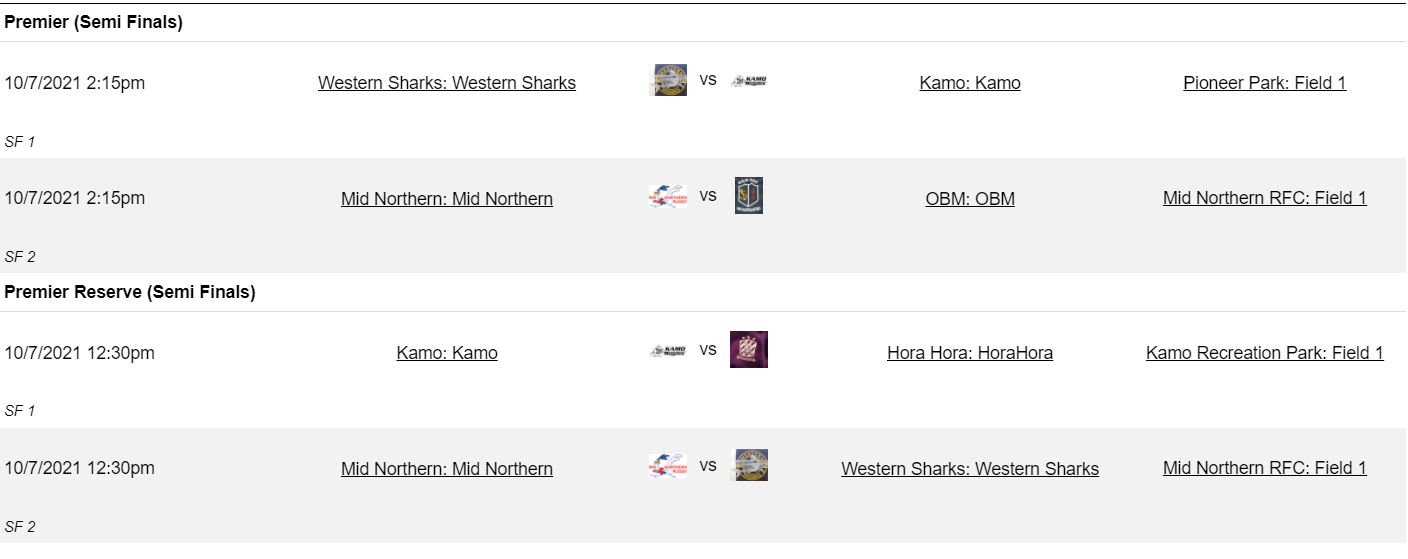Open Kamo away team link in Premier
1408x559 pixels.
(x=970, y=83)
